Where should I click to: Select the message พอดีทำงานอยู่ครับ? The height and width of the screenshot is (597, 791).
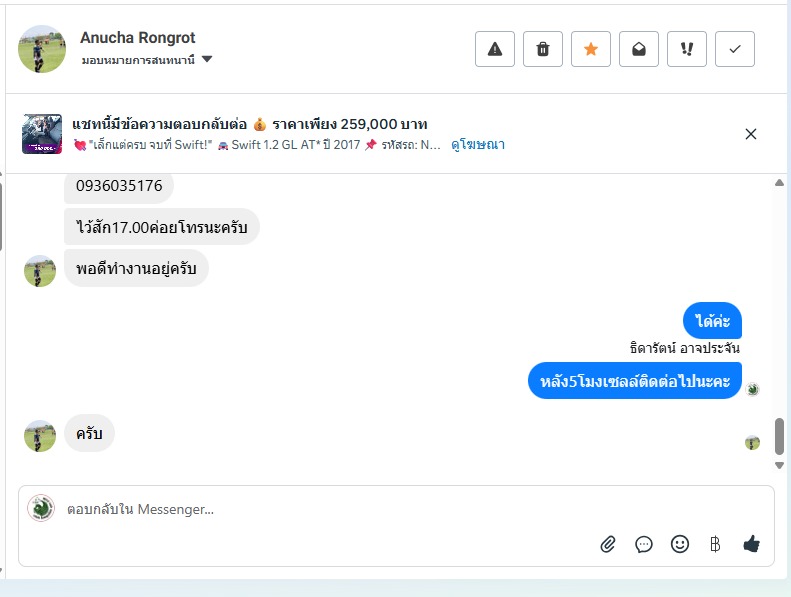click(x=136, y=268)
